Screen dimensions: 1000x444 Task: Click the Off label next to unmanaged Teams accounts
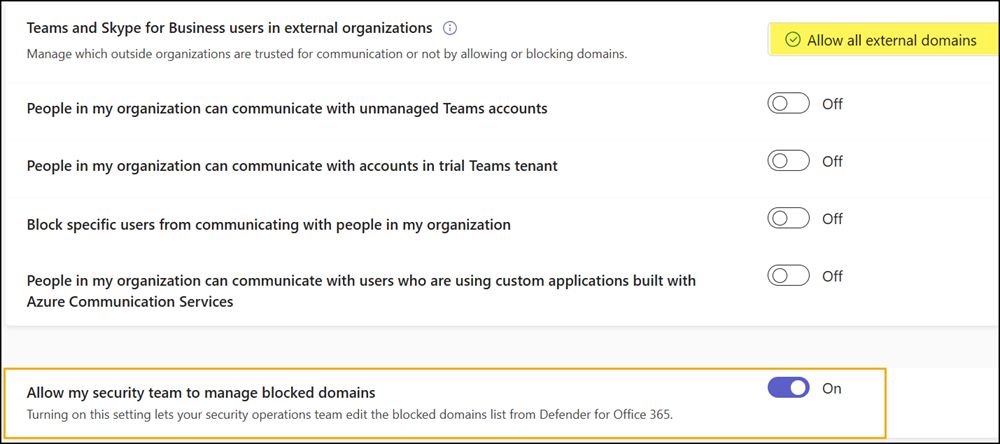(x=832, y=104)
